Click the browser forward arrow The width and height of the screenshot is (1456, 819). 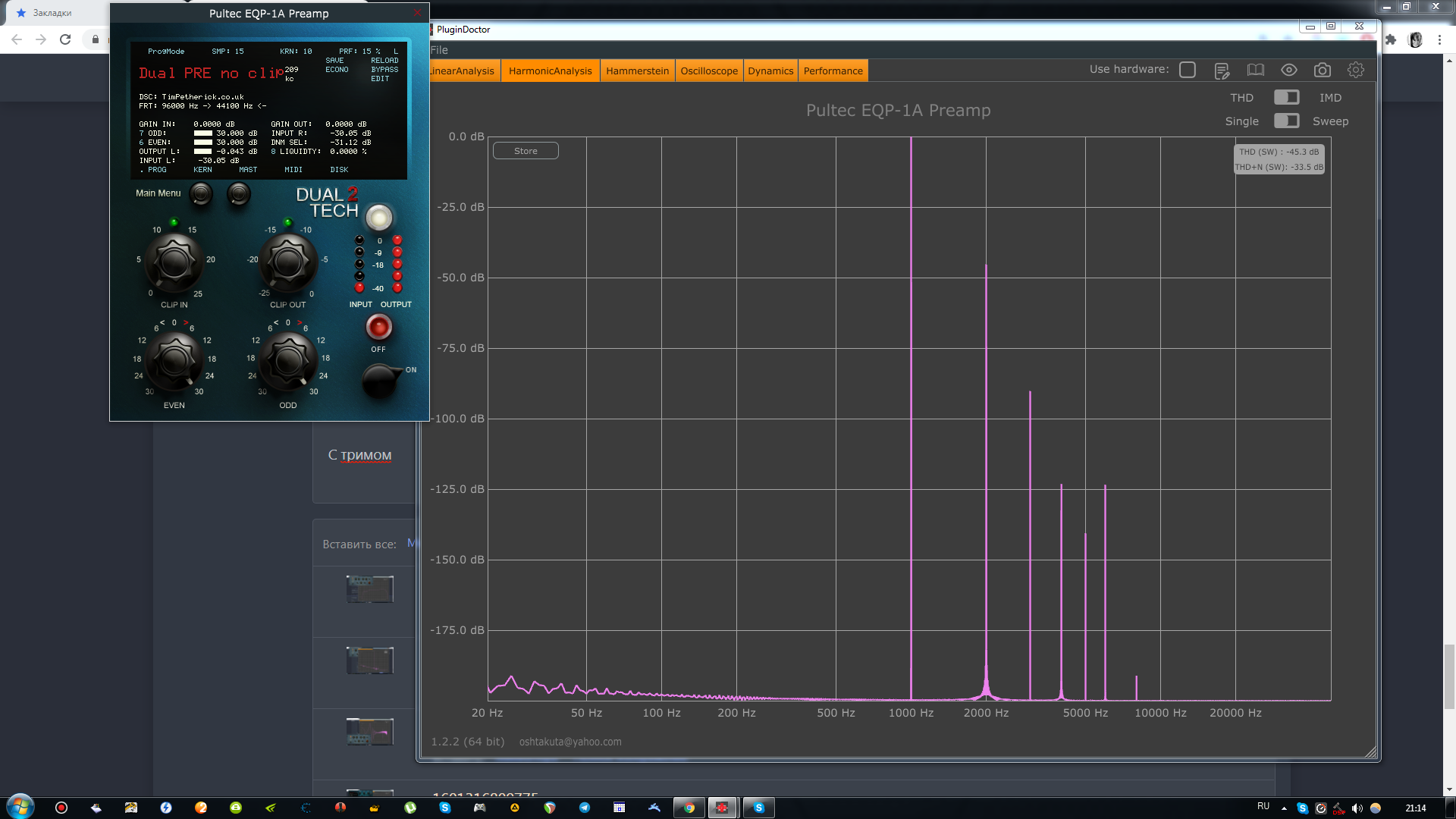(41, 39)
